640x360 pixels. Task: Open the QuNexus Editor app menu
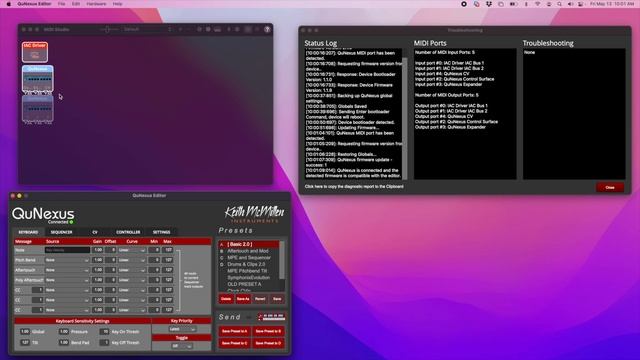tap(34, 4)
